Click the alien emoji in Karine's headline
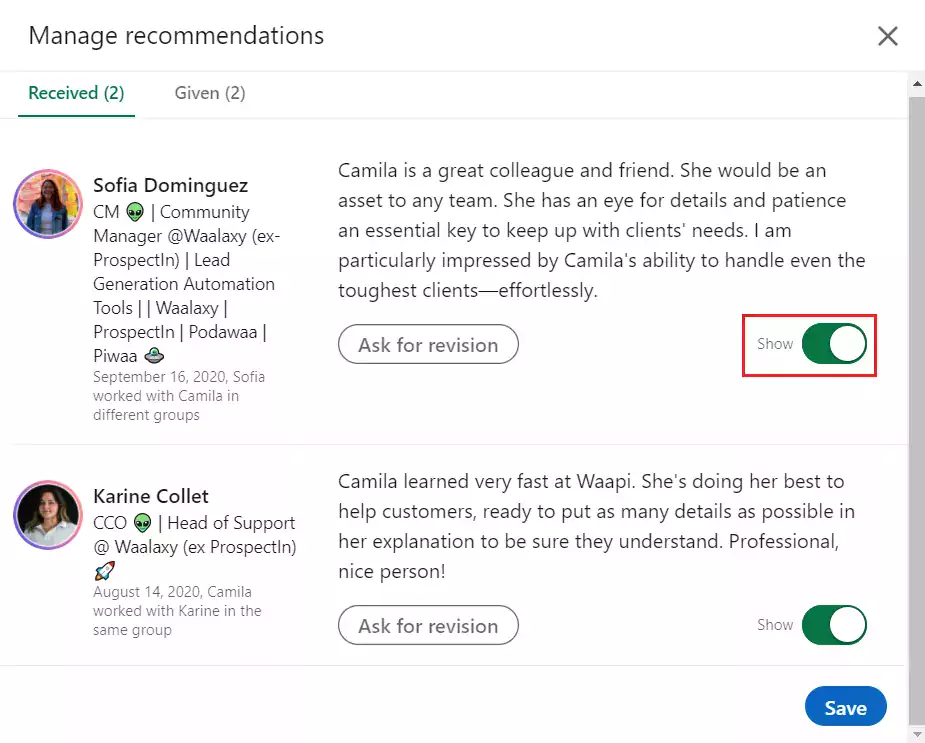Viewport: 925px width, 743px height. point(143,523)
